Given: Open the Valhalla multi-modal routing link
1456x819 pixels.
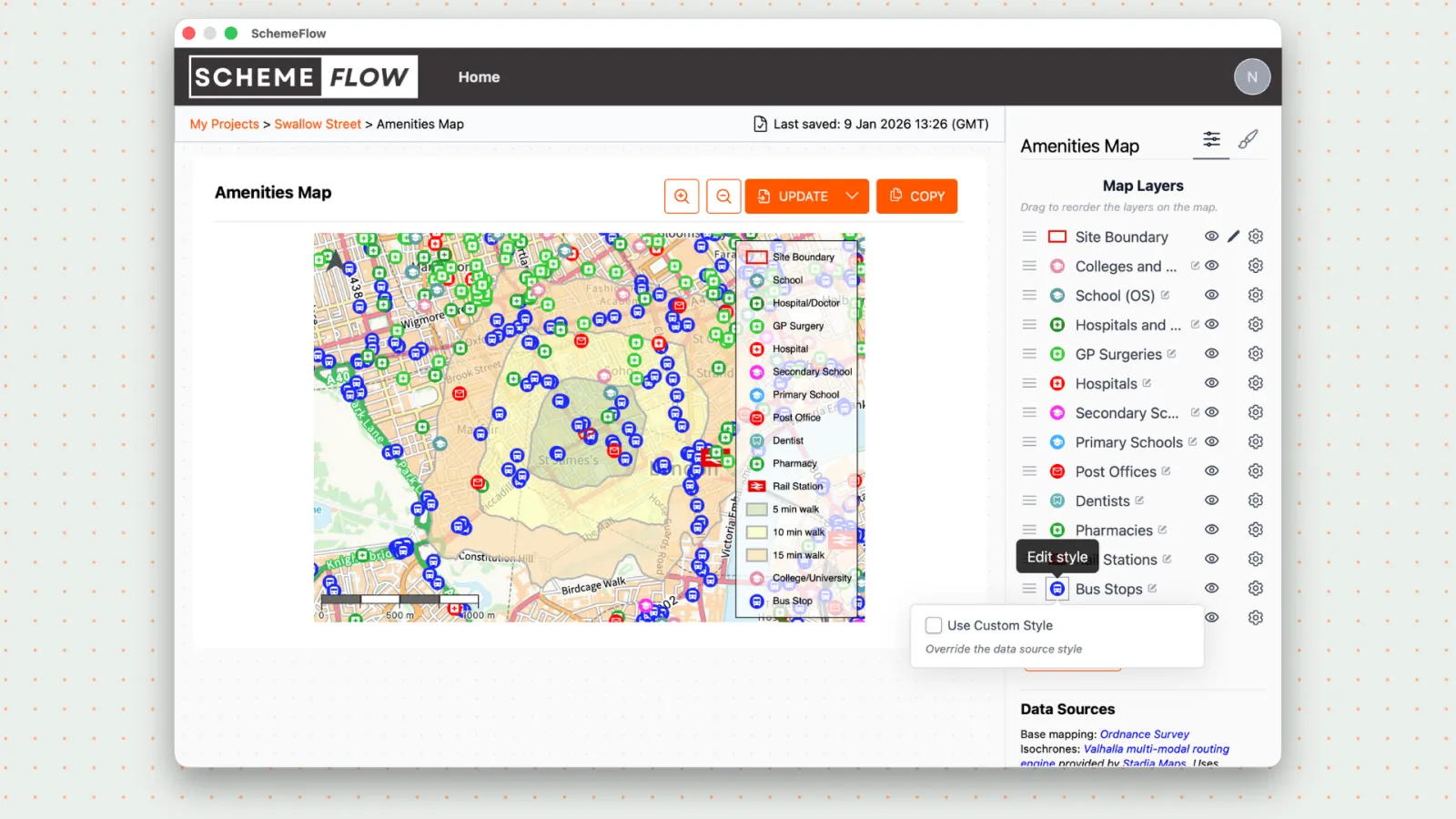Looking at the screenshot, I should click(1157, 749).
